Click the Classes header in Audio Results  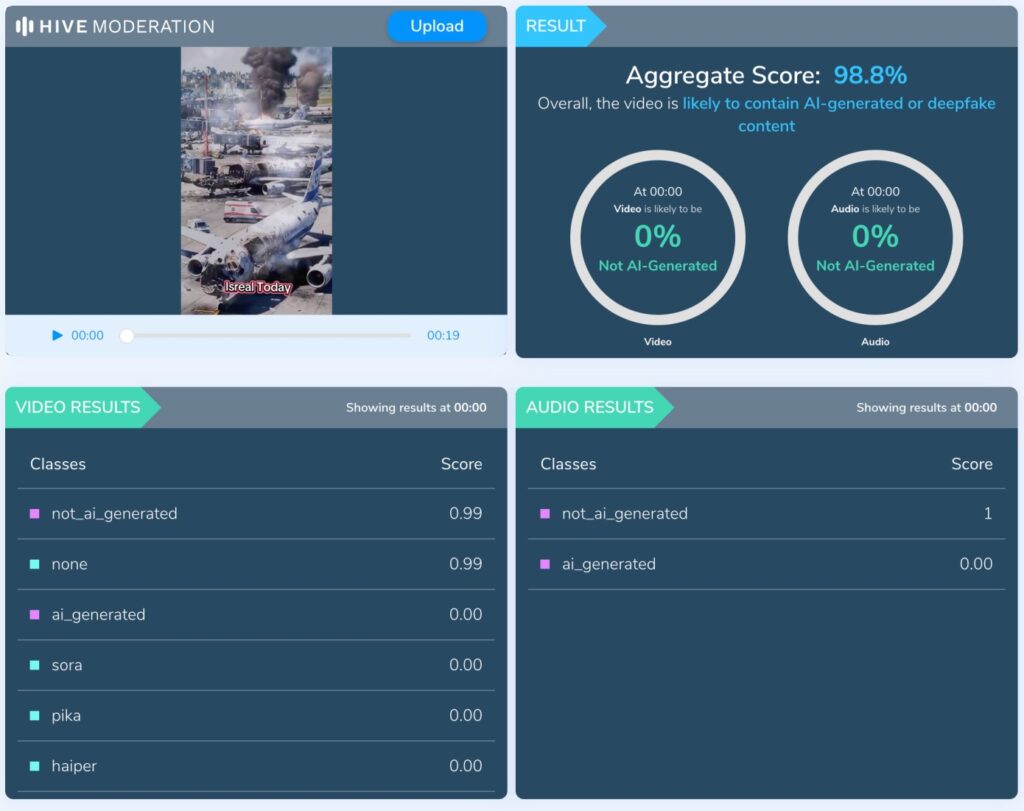coord(568,464)
